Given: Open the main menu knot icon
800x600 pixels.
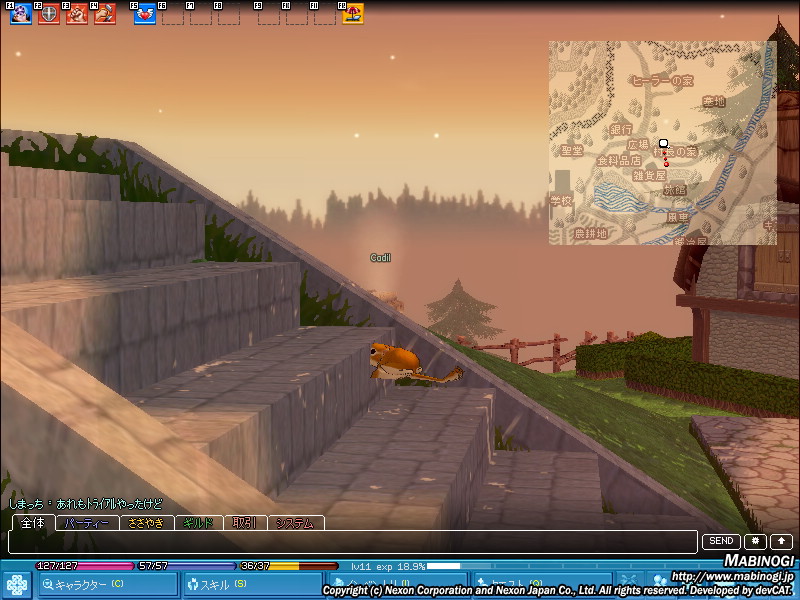Looking at the screenshot, I should click(x=17, y=584).
